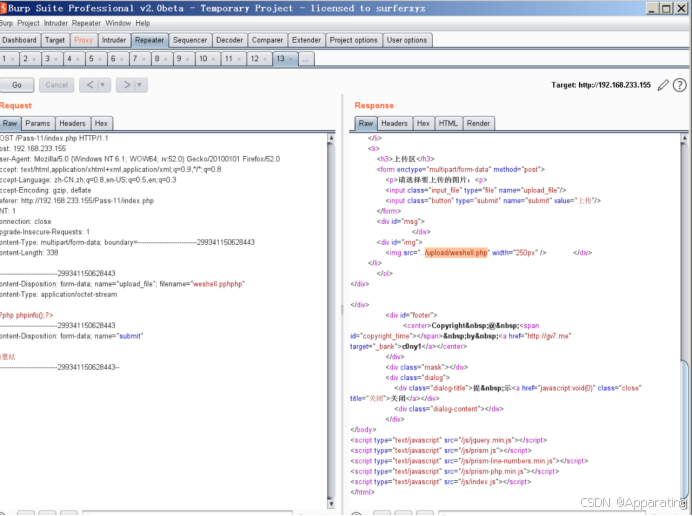Select the Response HTML view tab

point(448,123)
